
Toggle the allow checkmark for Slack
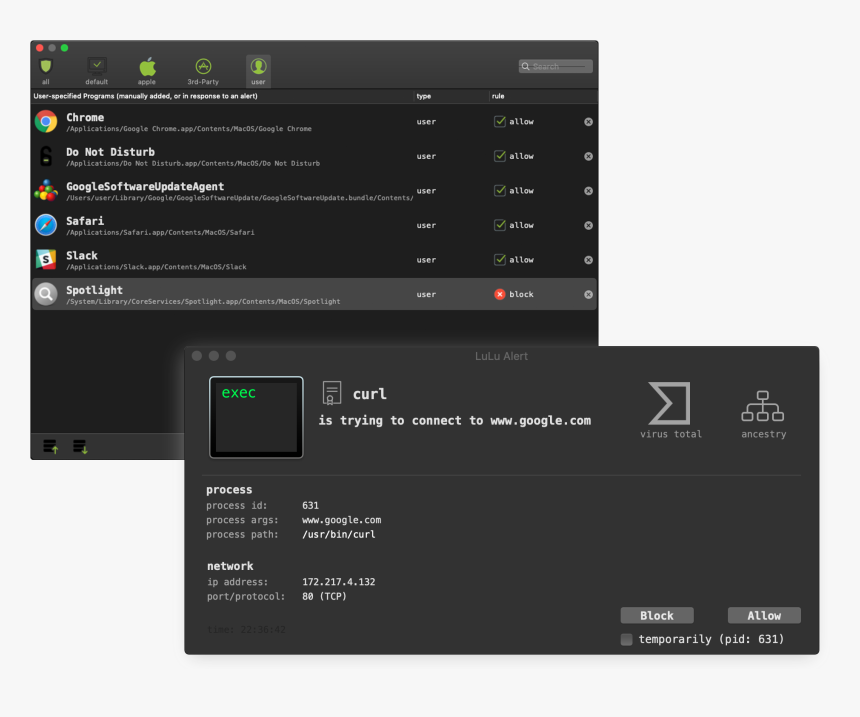click(x=500, y=259)
